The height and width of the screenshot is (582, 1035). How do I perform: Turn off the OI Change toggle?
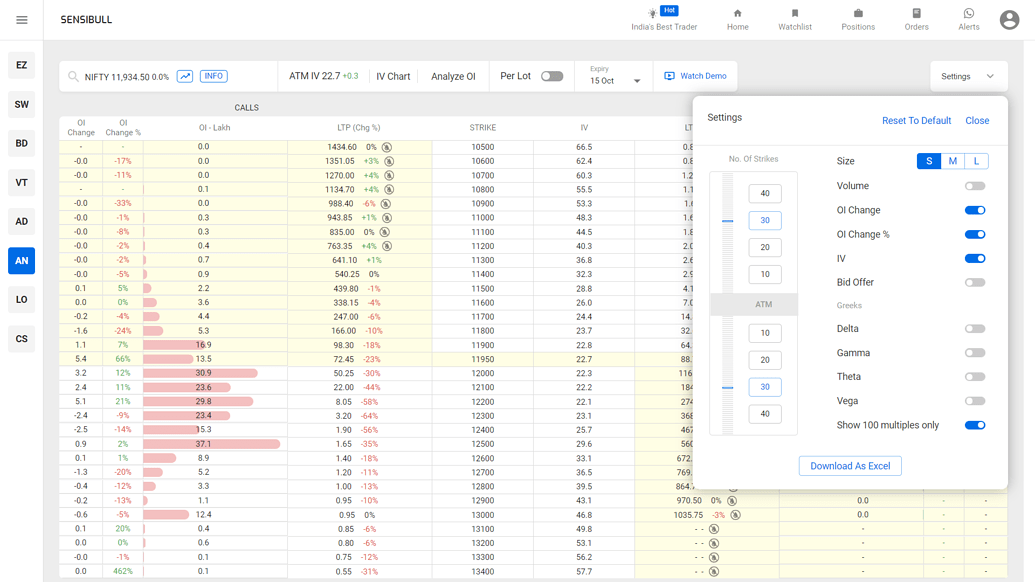[975, 210]
